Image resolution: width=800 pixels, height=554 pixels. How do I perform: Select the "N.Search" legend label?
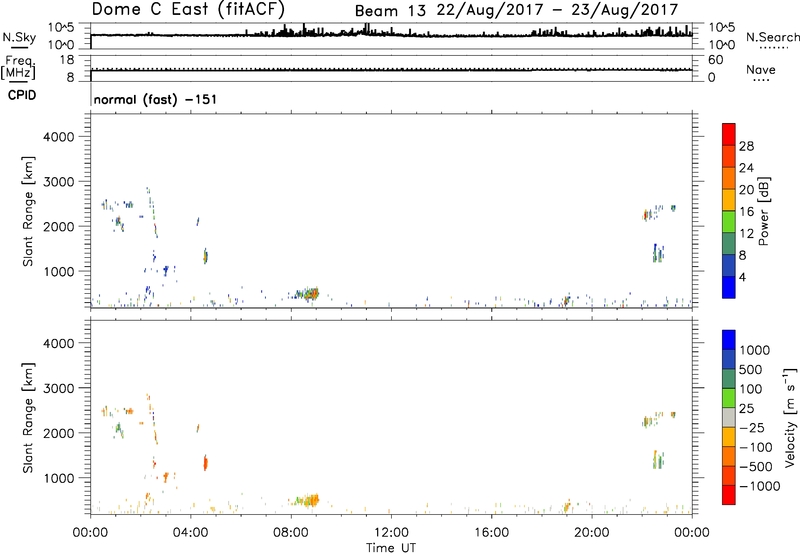coord(773,37)
